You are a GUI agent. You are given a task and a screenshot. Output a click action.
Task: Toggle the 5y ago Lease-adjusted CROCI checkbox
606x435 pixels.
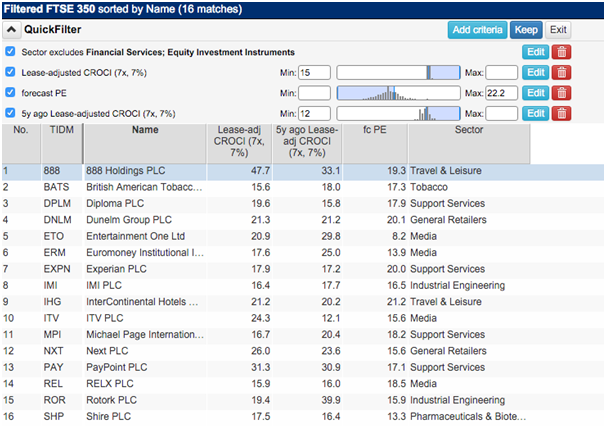(10, 113)
